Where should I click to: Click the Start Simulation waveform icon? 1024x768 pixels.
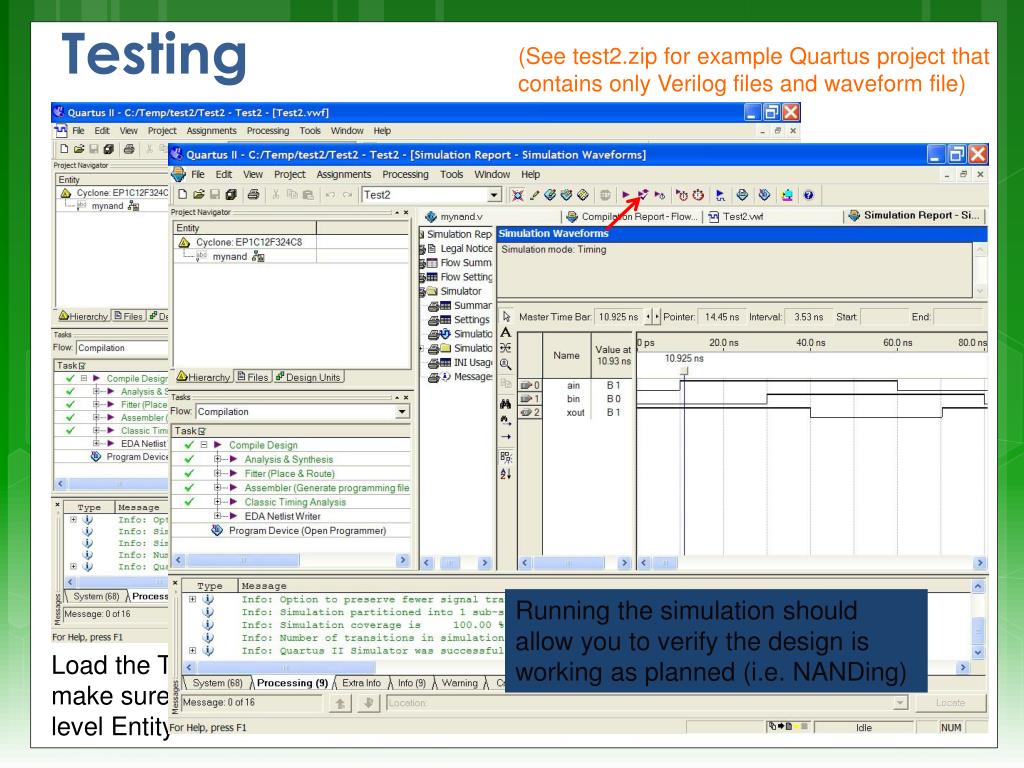click(720, 195)
